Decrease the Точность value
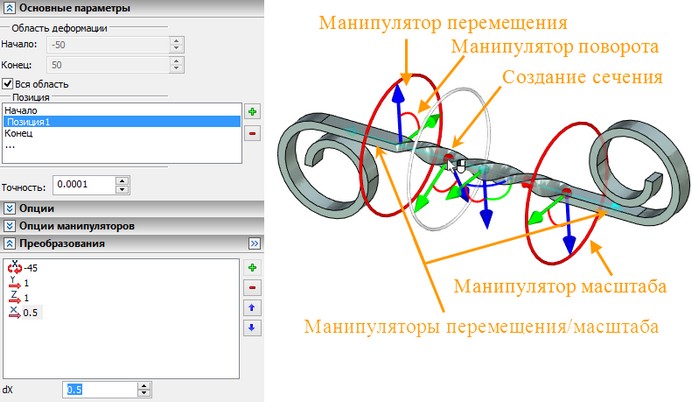Image resolution: width=692 pixels, height=402 pixels. pos(122,189)
